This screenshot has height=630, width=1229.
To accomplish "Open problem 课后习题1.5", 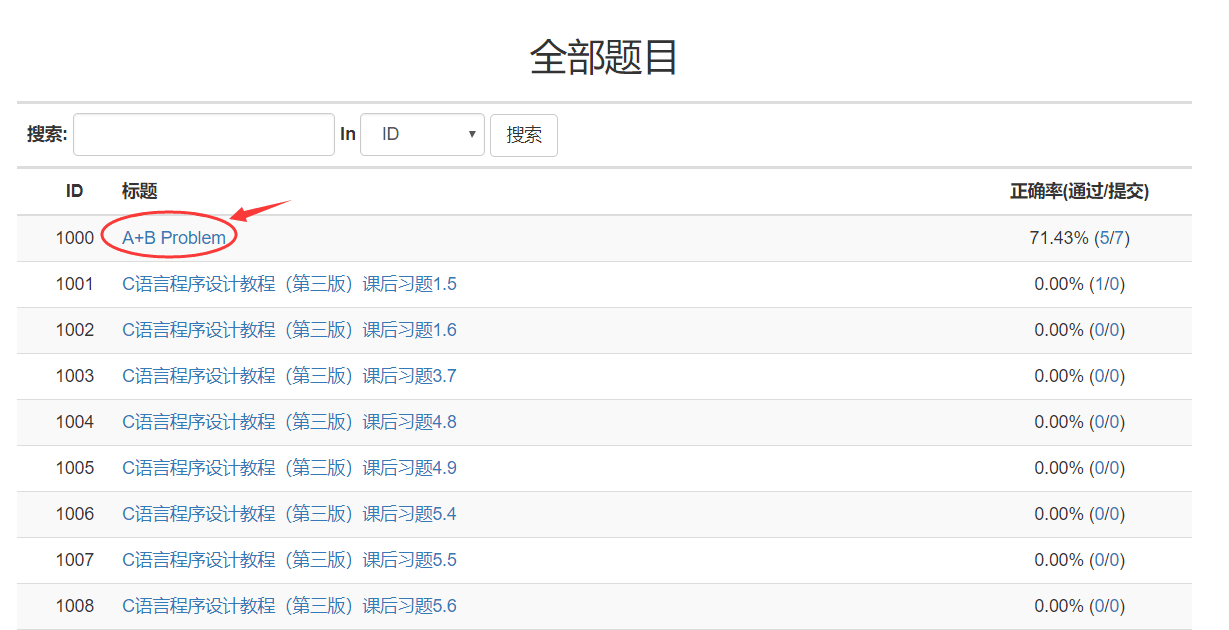I will click(289, 284).
